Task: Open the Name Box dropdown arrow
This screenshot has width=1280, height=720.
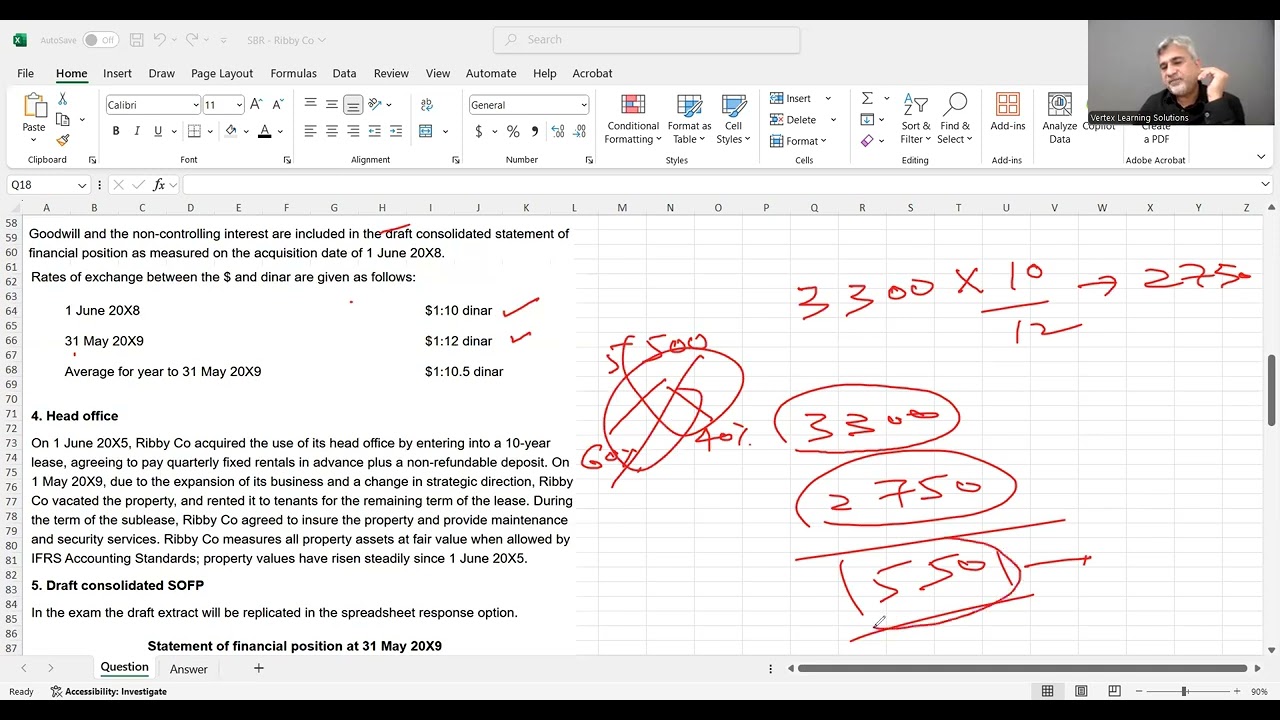Action: click(81, 185)
